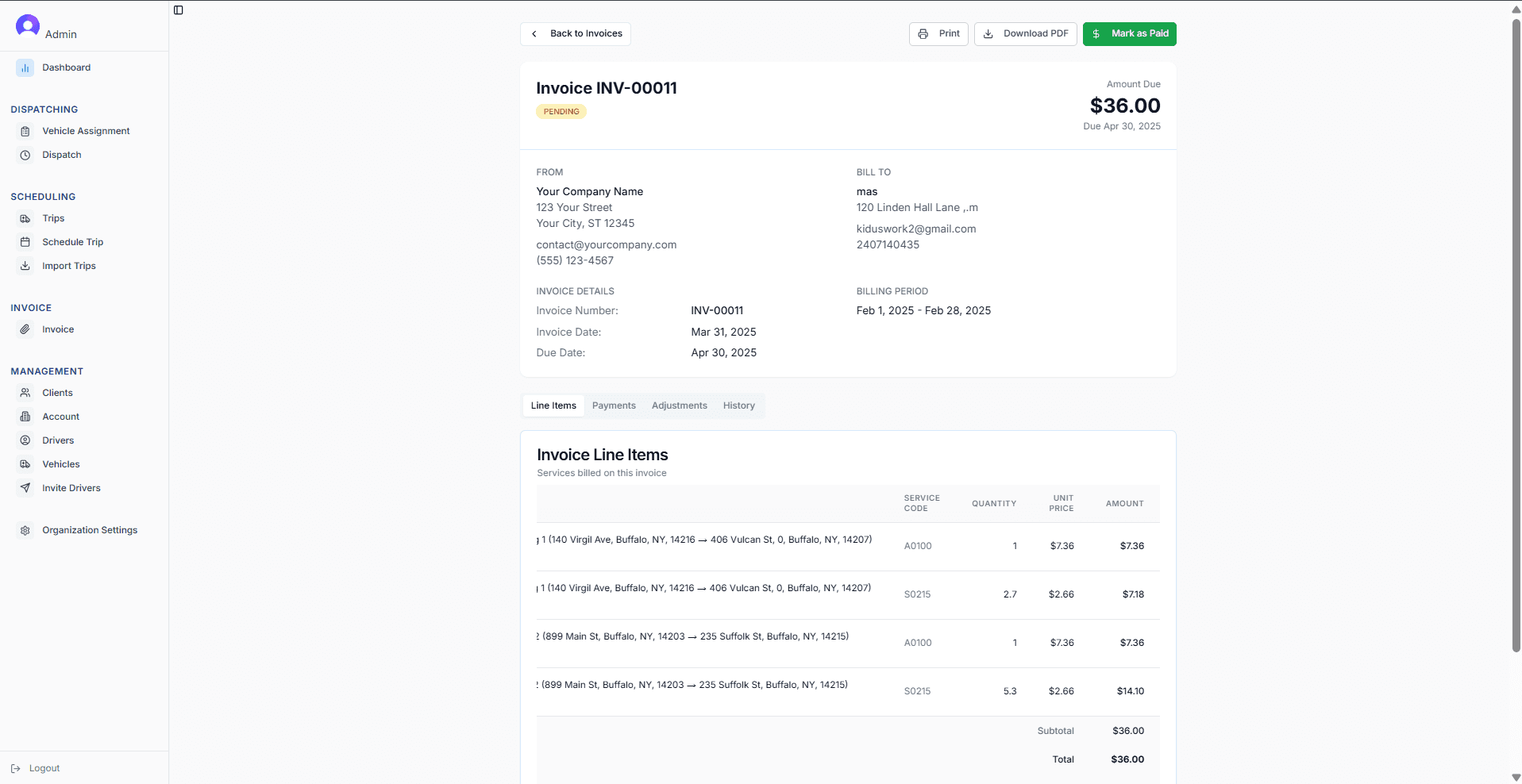
Task: Open the Dashboard section
Action: 25,67
